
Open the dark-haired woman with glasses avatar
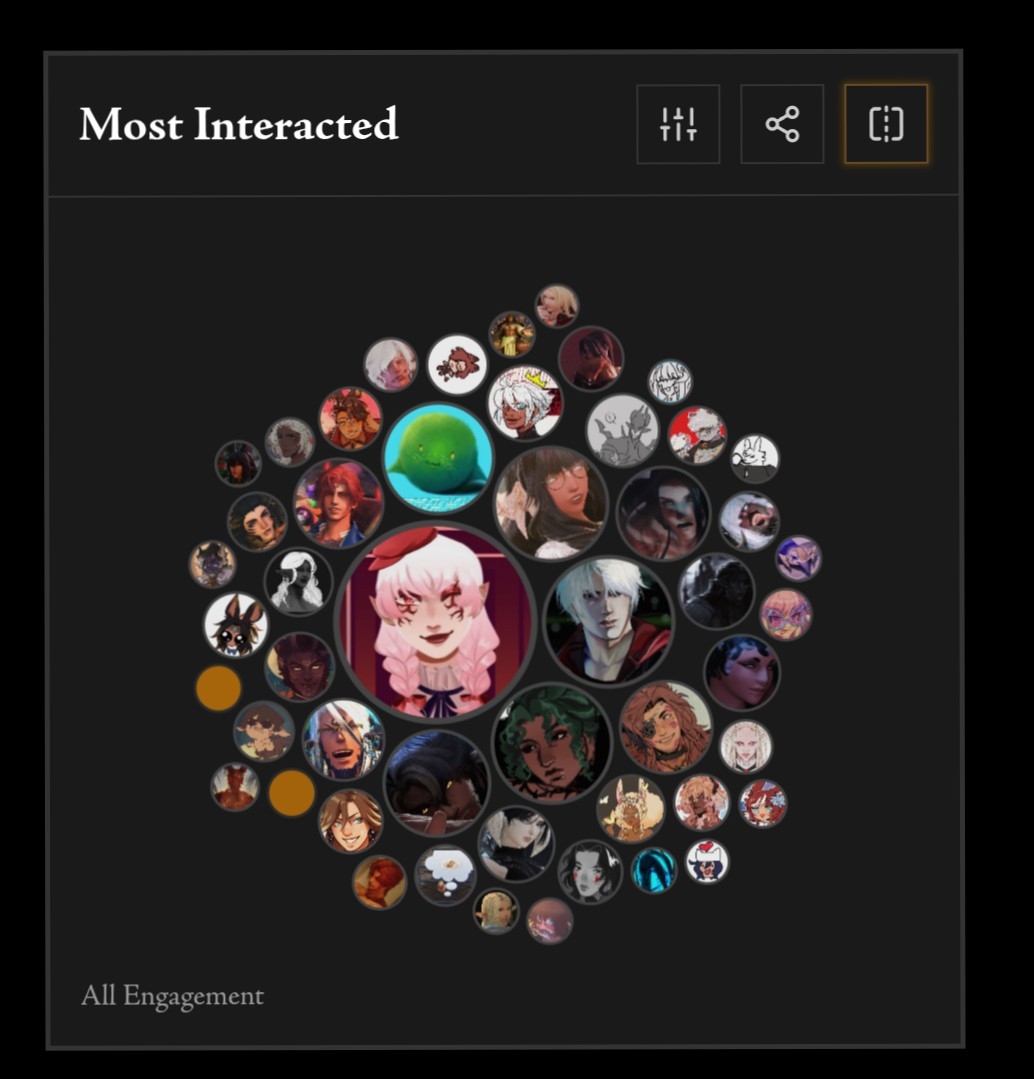click(551, 502)
